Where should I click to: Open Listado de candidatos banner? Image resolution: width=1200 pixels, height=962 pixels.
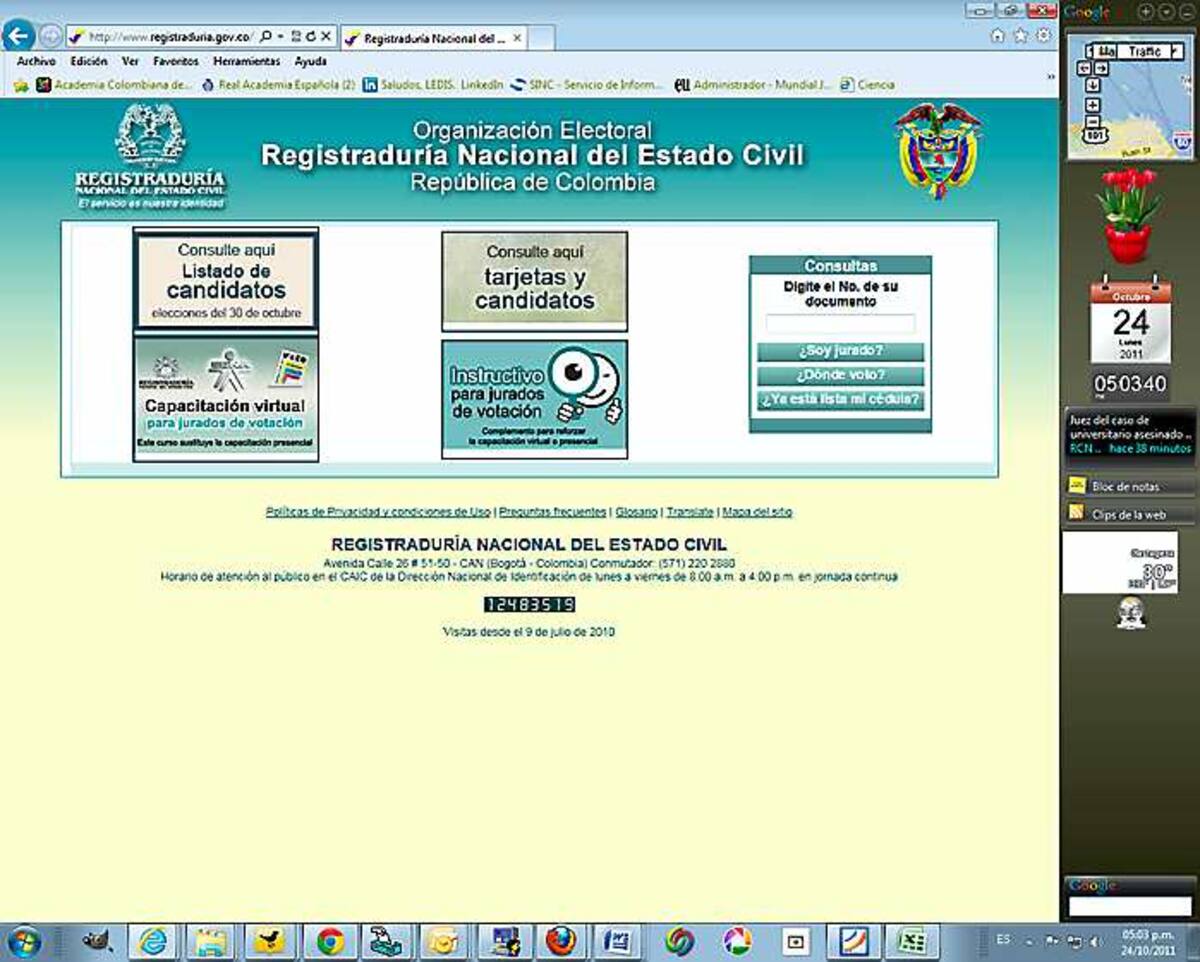[x=226, y=279]
